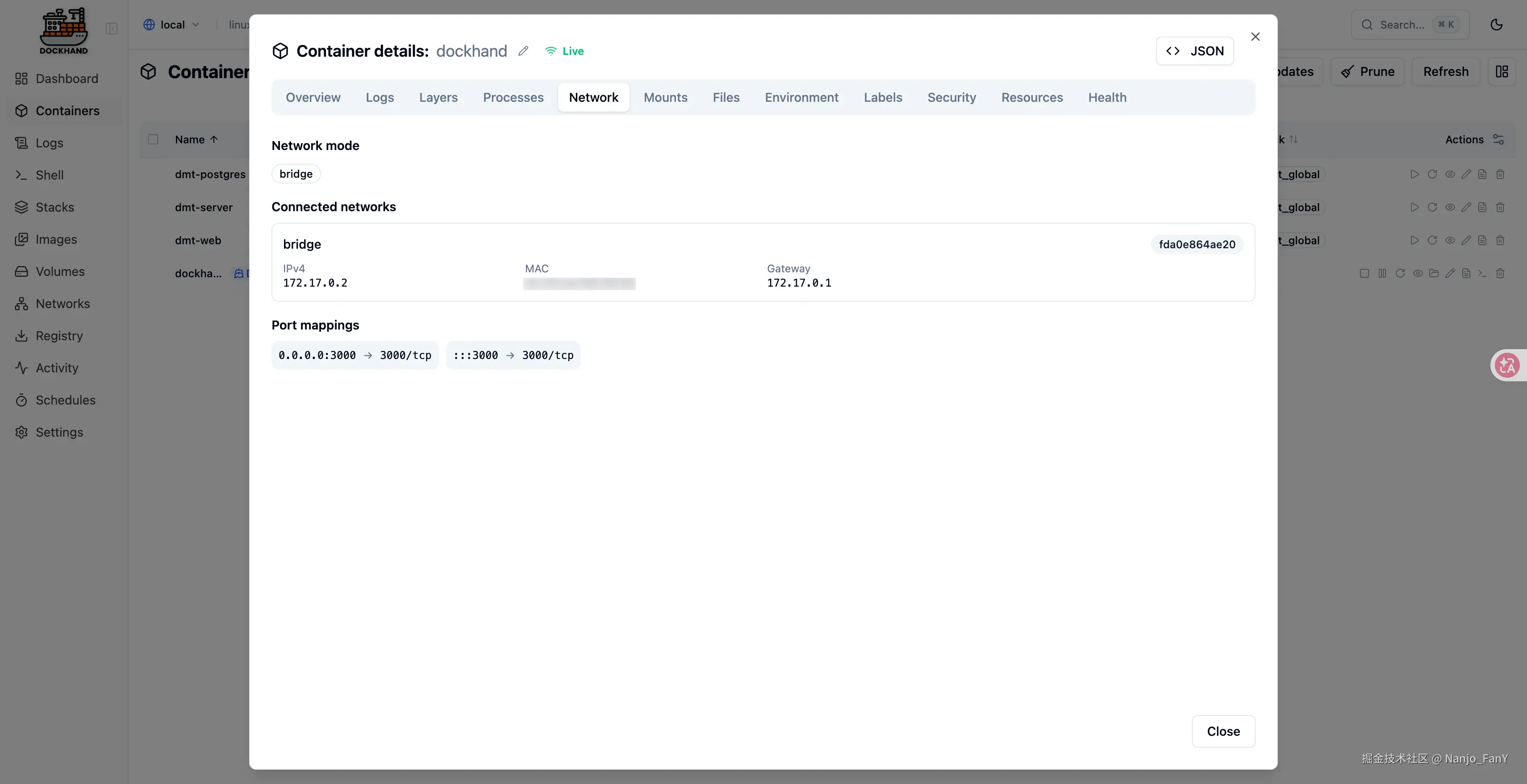The height and width of the screenshot is (784, 1527).
Task: Click the start icon for the dmt-server row
Action: point(1414,208)
